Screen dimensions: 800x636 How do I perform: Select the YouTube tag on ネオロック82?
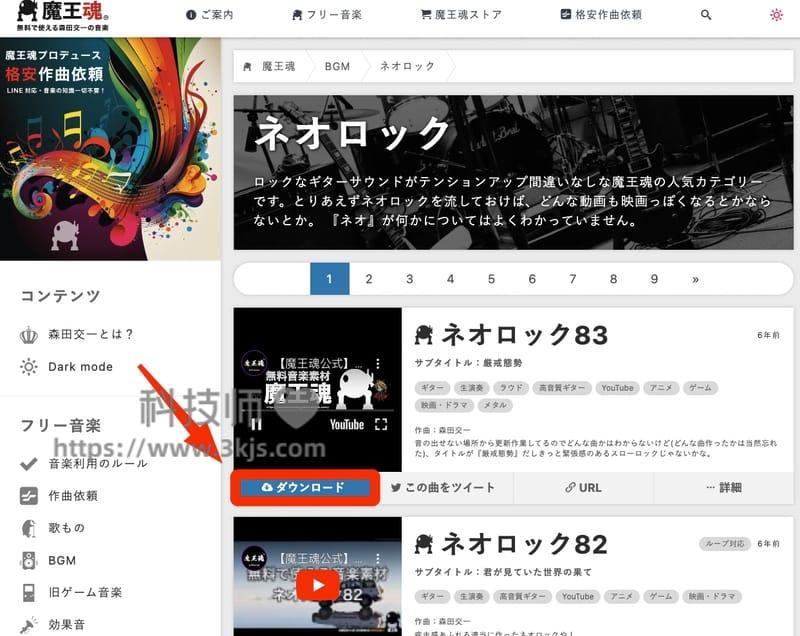[x=578, y=596]
